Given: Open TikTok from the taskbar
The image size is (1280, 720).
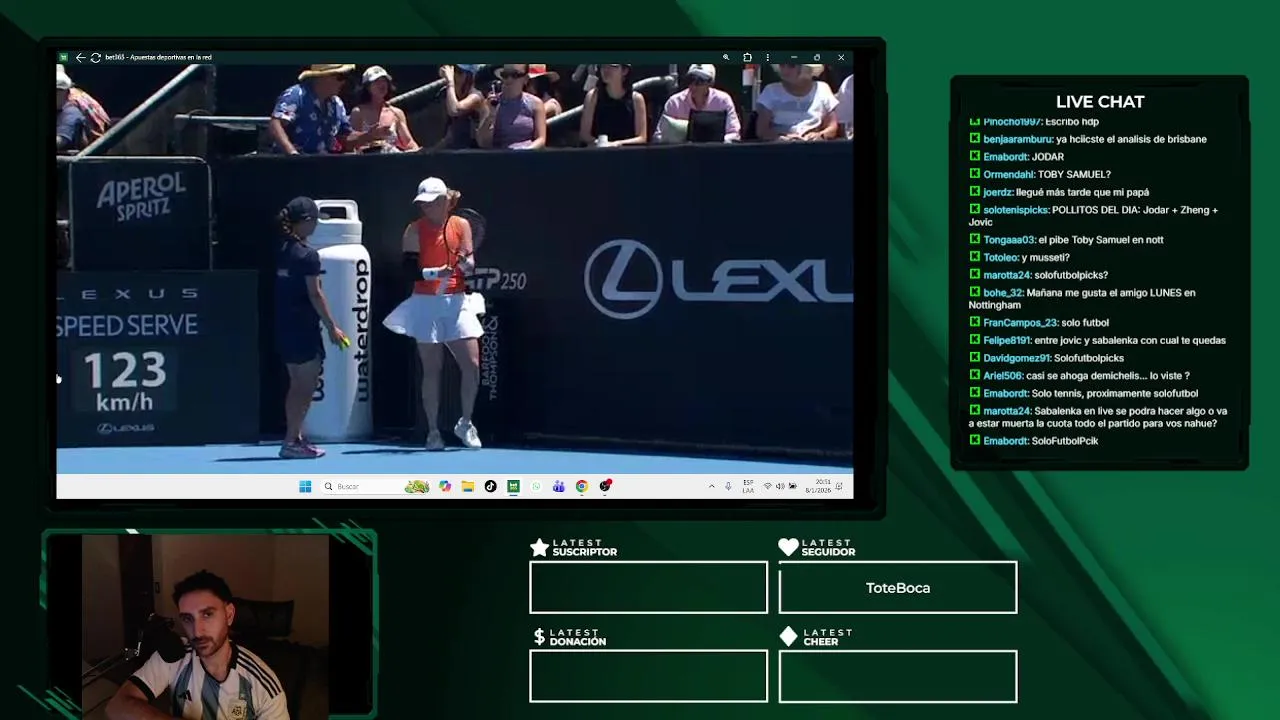Looking at the screenshot, I should pos(490,486).
